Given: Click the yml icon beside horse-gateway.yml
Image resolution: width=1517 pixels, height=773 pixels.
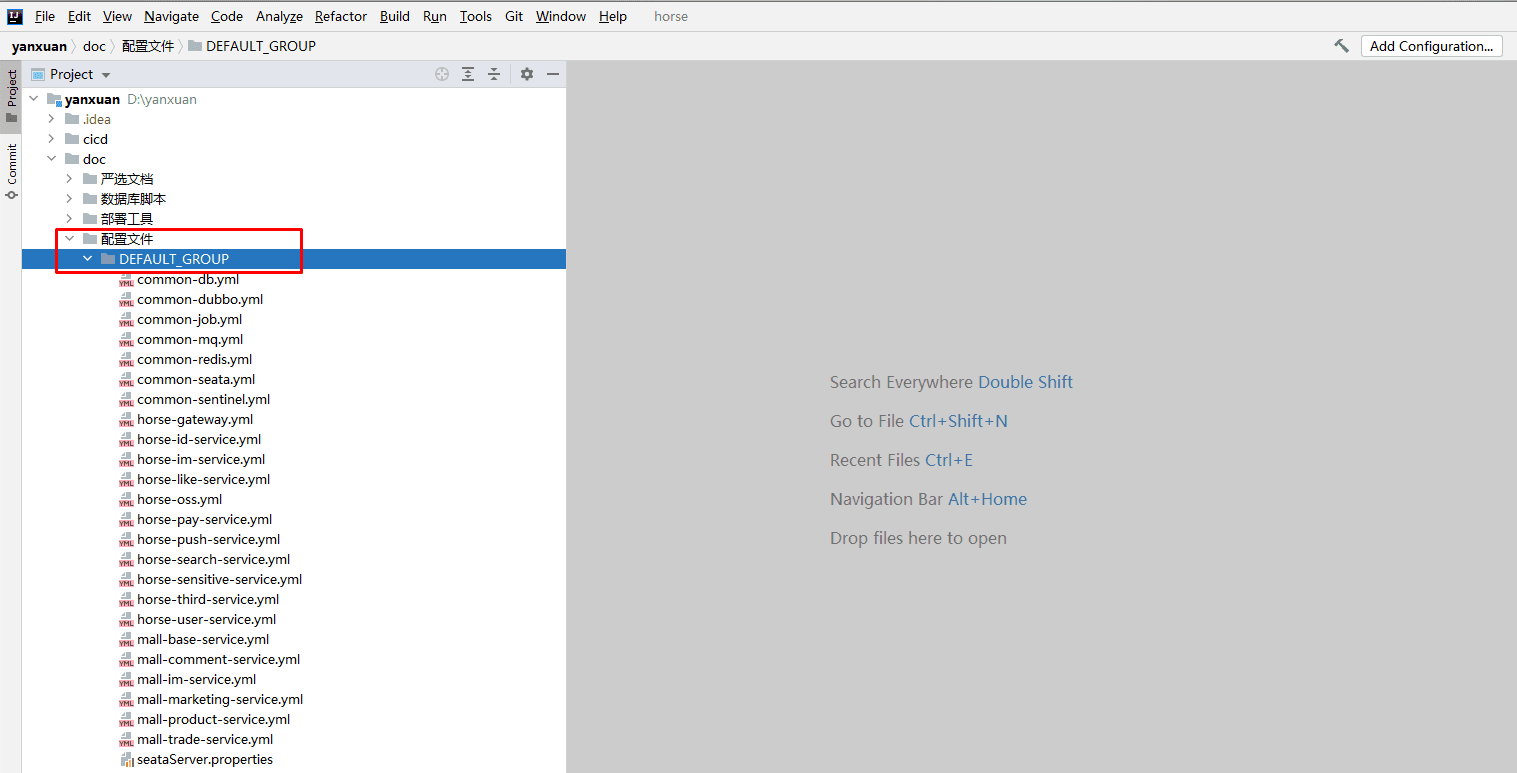Looking at the screenshot, I should [x=126, y=420].
